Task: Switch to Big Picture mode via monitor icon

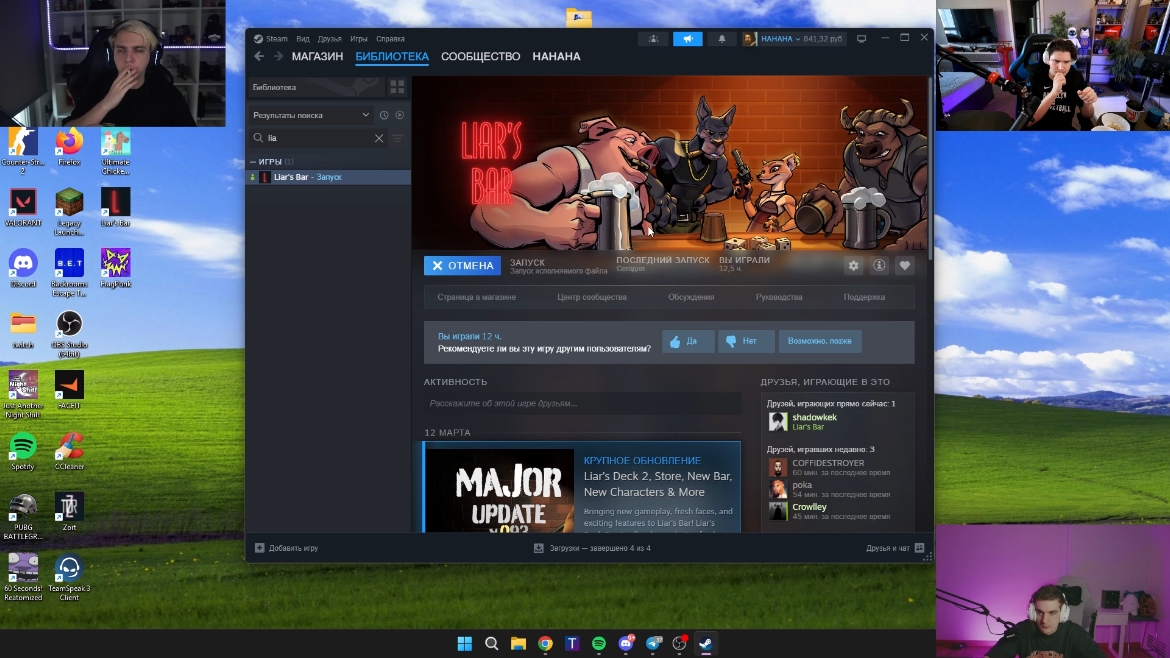Action: 861,39
